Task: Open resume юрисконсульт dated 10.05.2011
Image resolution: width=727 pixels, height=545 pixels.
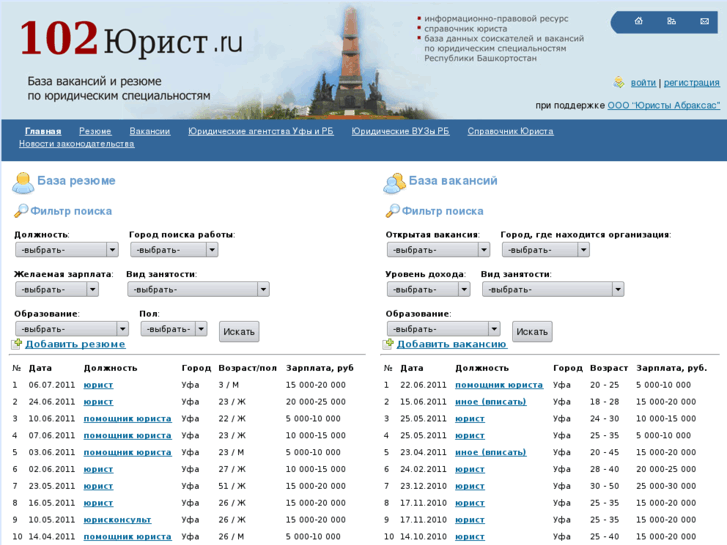Action: point(117,519)
